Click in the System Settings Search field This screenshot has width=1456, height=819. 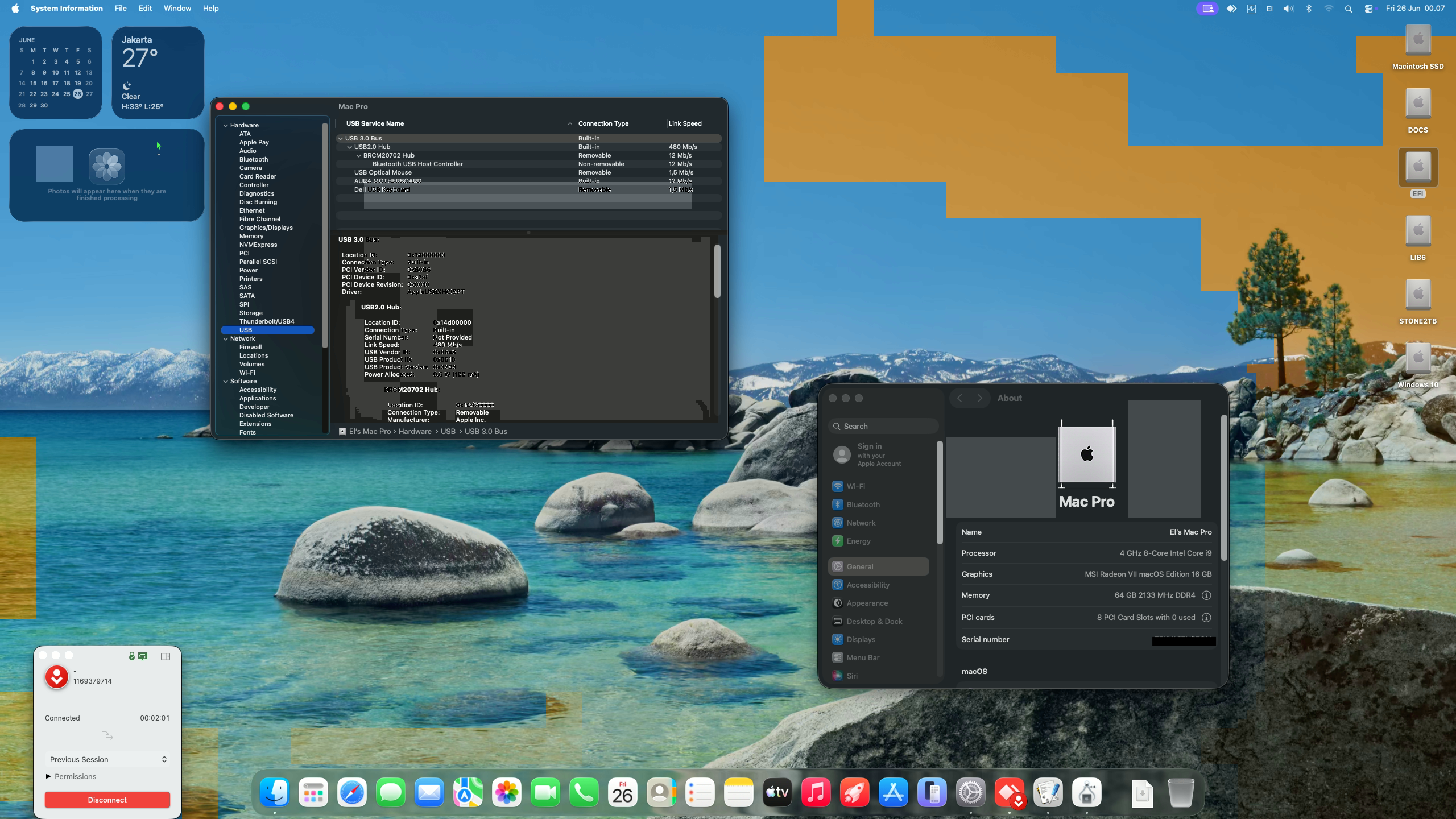point(883,426)
